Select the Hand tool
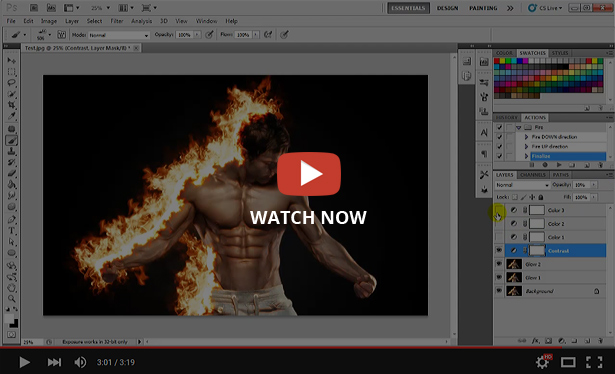Screen dimensions: 615x374 click(11, 288)
